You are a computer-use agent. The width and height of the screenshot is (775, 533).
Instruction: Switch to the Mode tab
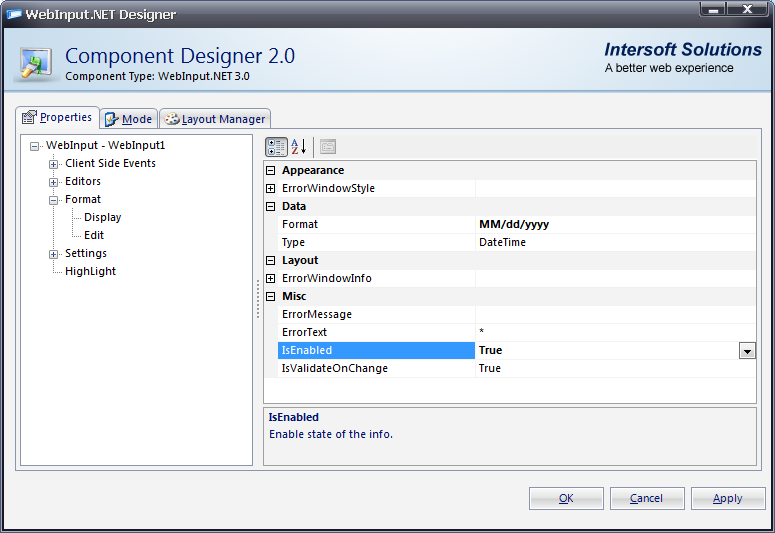129,119
